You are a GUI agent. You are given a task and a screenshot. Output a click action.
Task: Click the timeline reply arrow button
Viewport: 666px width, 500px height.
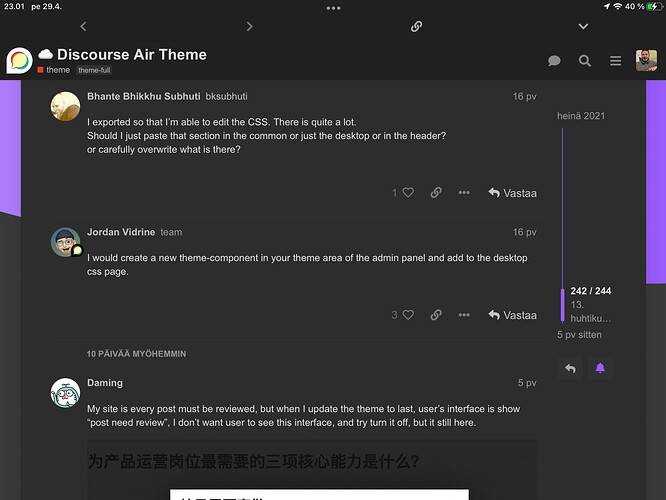pos(570,368)
